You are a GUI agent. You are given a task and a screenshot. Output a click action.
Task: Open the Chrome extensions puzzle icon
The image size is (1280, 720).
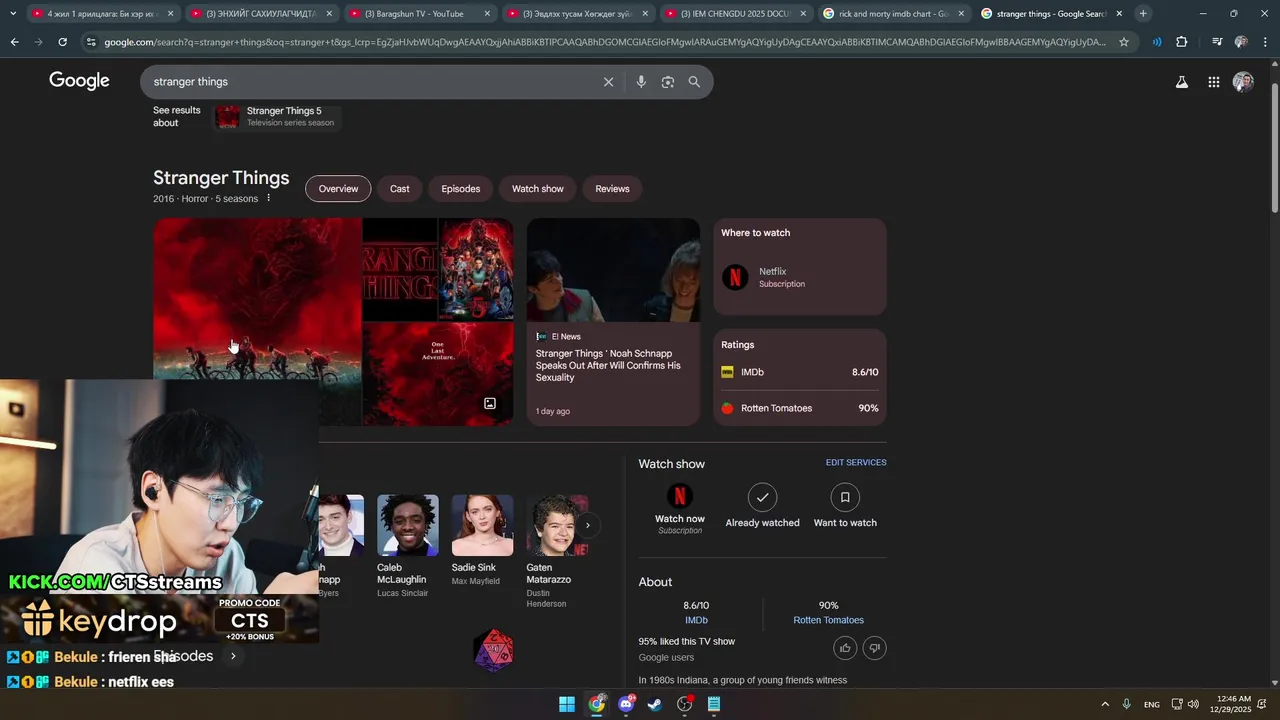coord(1182,42)
